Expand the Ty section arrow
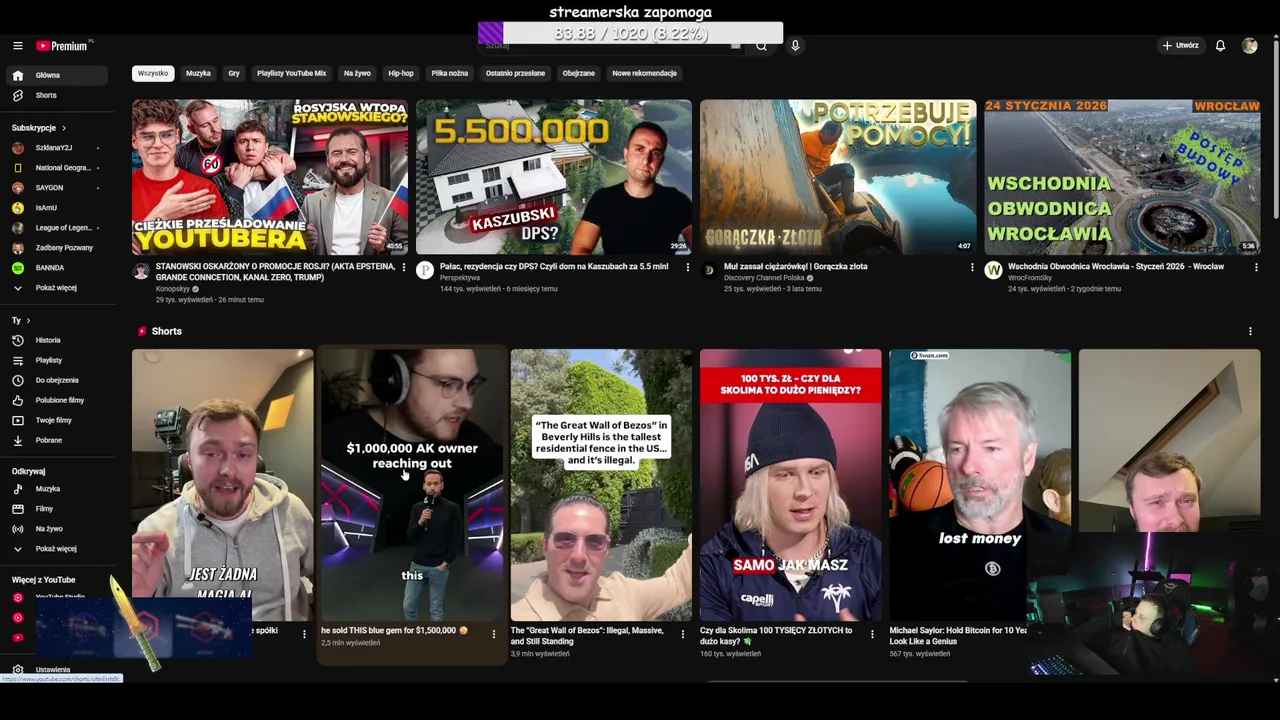The height and width of the screenshot is (720, 1280). click(28, 320)
